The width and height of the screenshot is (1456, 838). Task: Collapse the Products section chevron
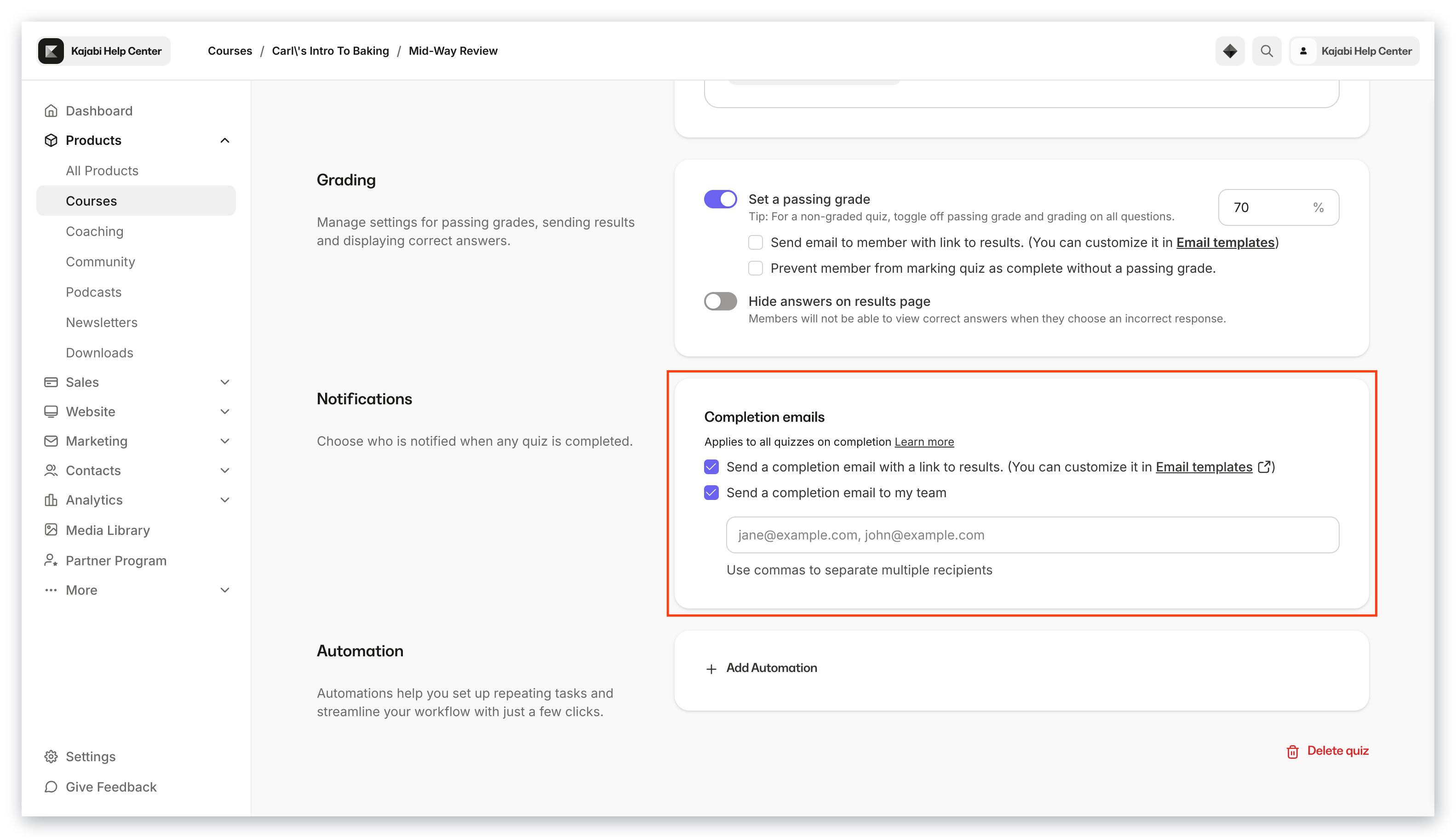(224, 140)
